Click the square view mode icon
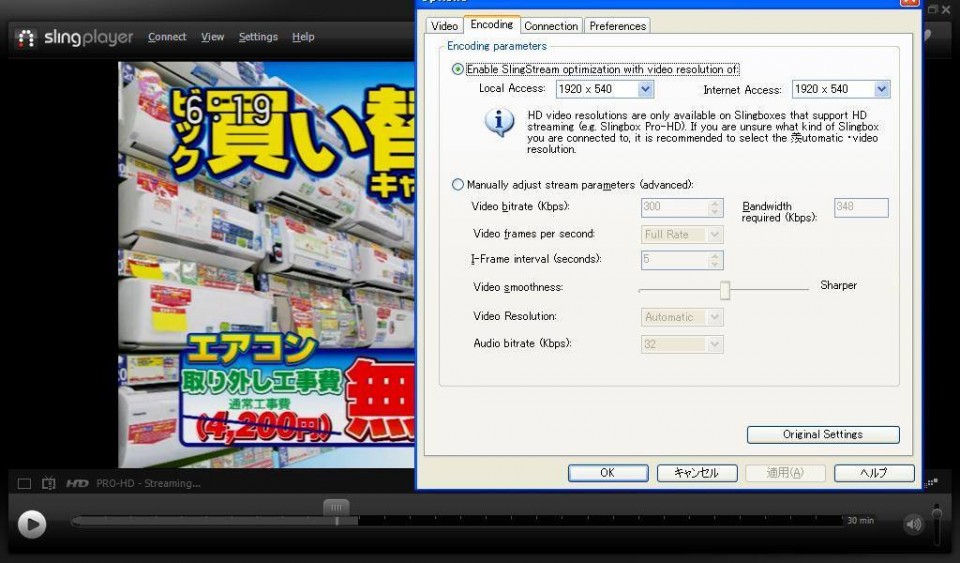Image resolution: width=960 pixels, height=563 pixels. pos(24,484)
